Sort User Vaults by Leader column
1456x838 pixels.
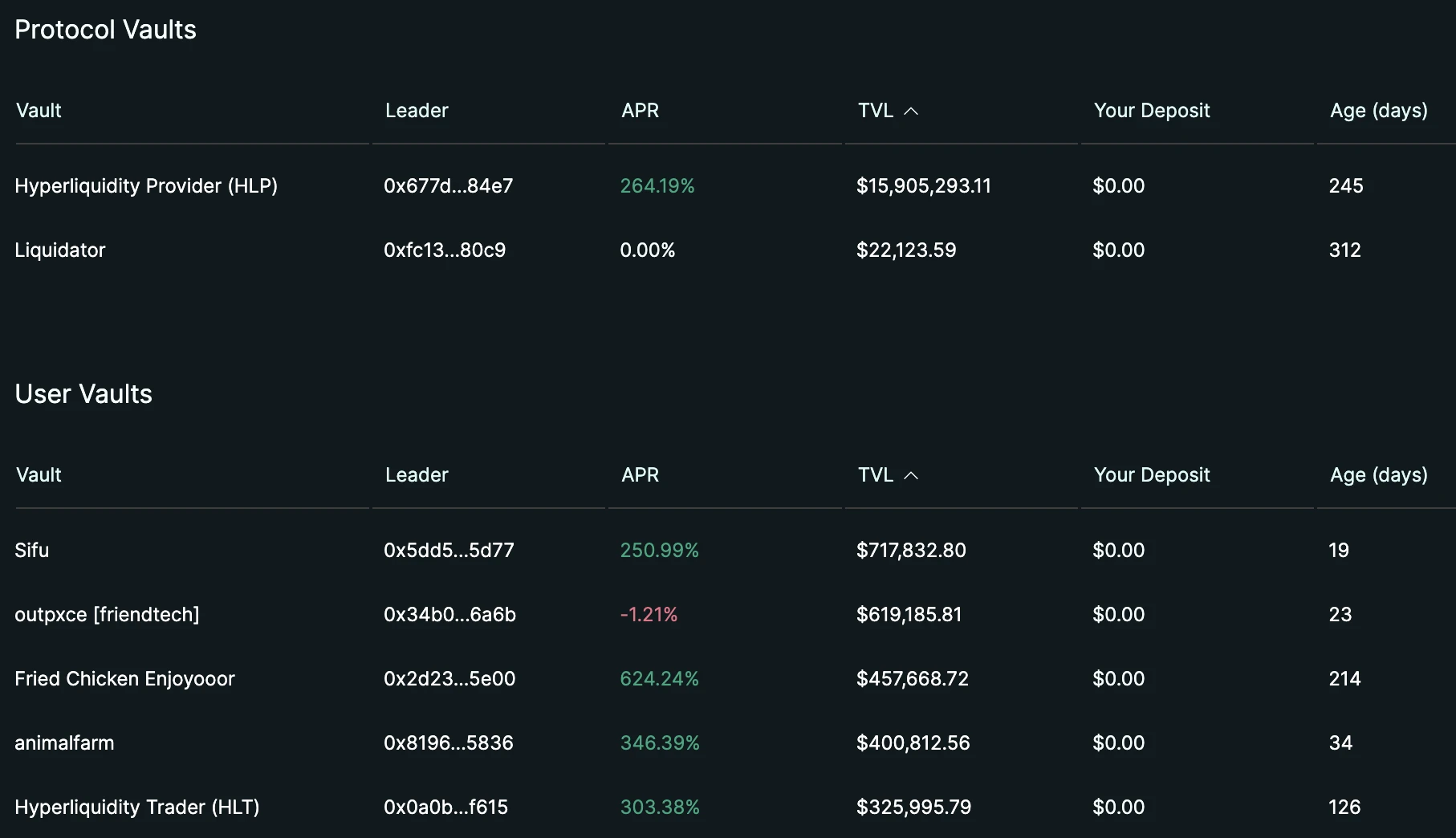coord(416,475)
